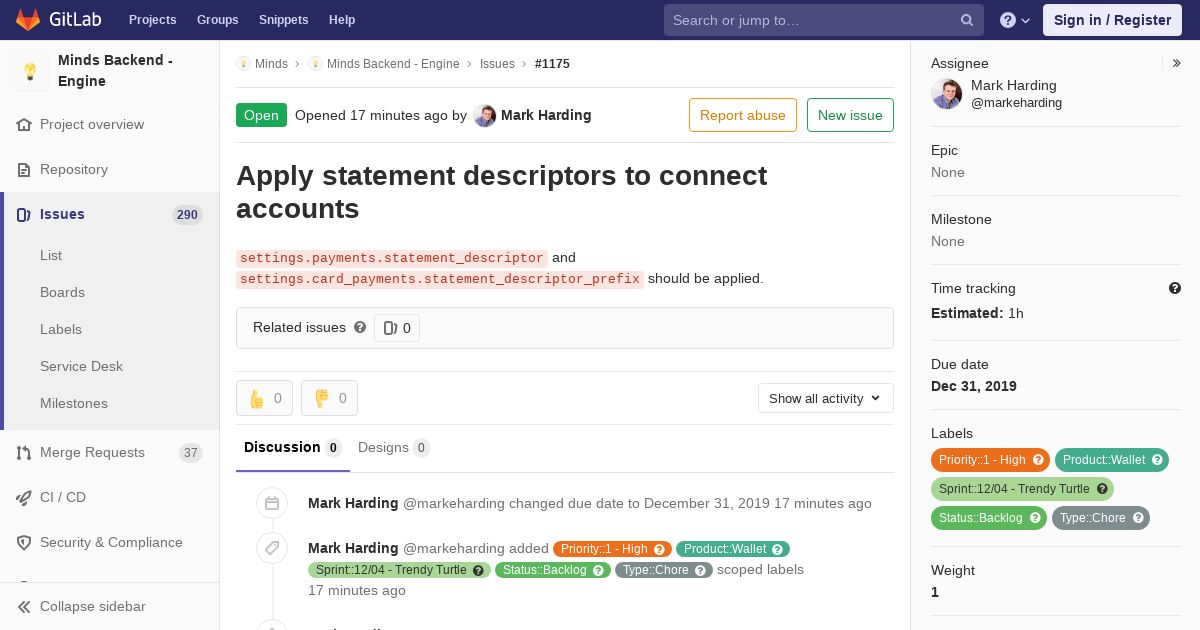This screenshot has width=1200, height=630.
Task: Open the Show all activity dropdown
Action: (825, 398)
